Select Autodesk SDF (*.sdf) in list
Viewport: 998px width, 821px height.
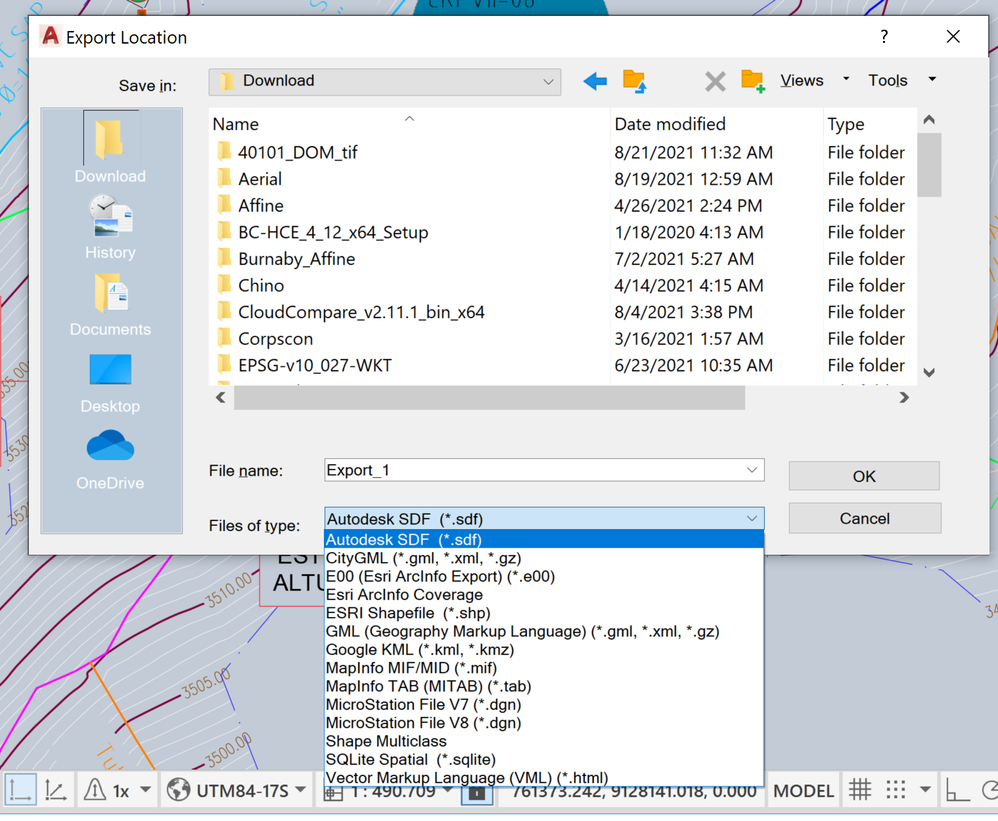tap(544, 539)
